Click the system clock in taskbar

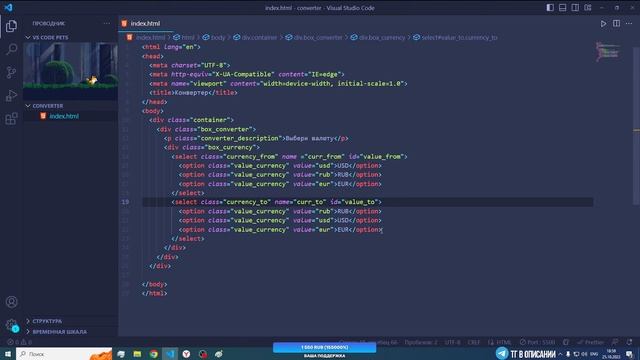click(x=611, y=354)
